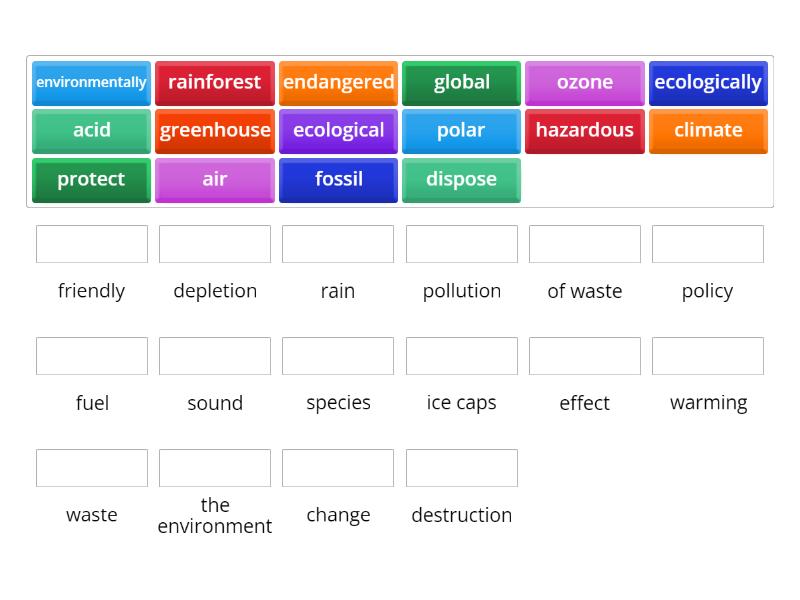Click the 'ozone' word tile

(584, 83)
